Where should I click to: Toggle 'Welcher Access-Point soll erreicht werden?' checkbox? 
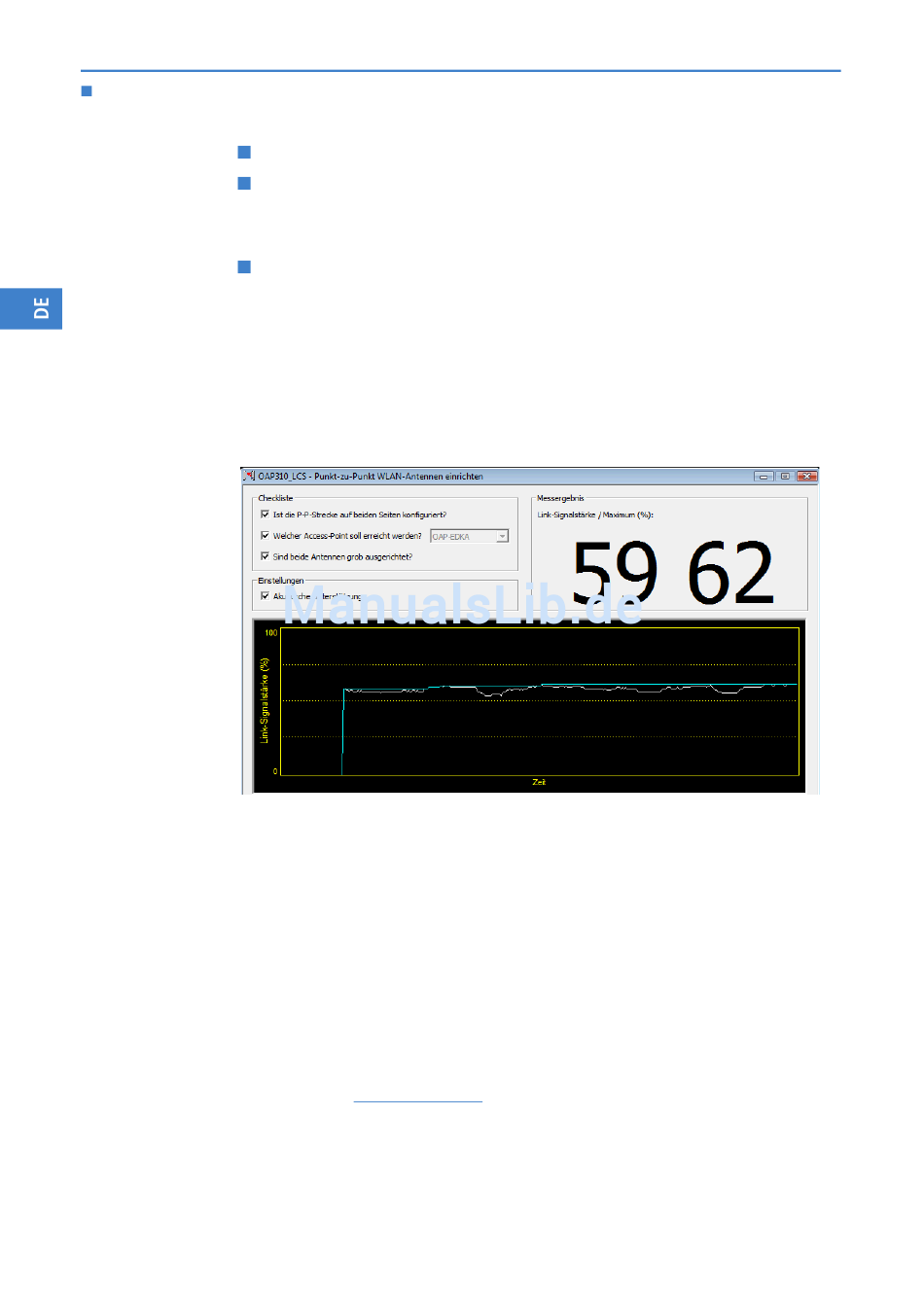[265, 536]
